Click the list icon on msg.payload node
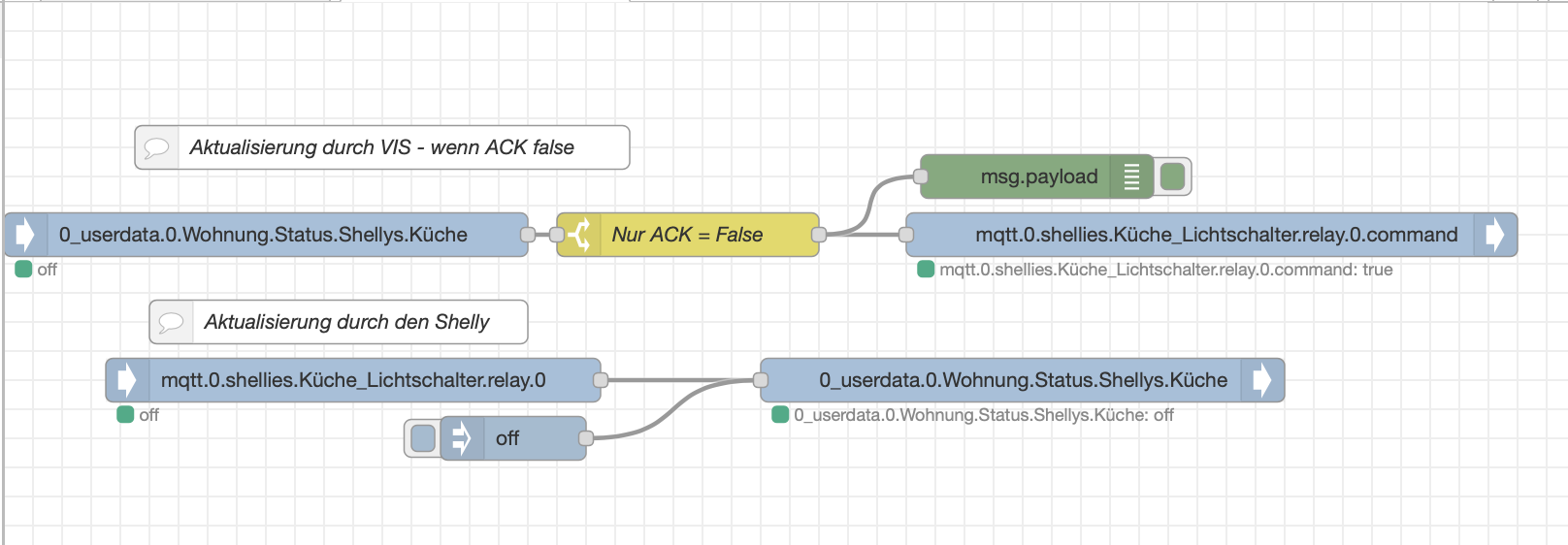This screenshot has height=545, width=1568. click(x=1131, y=176)
